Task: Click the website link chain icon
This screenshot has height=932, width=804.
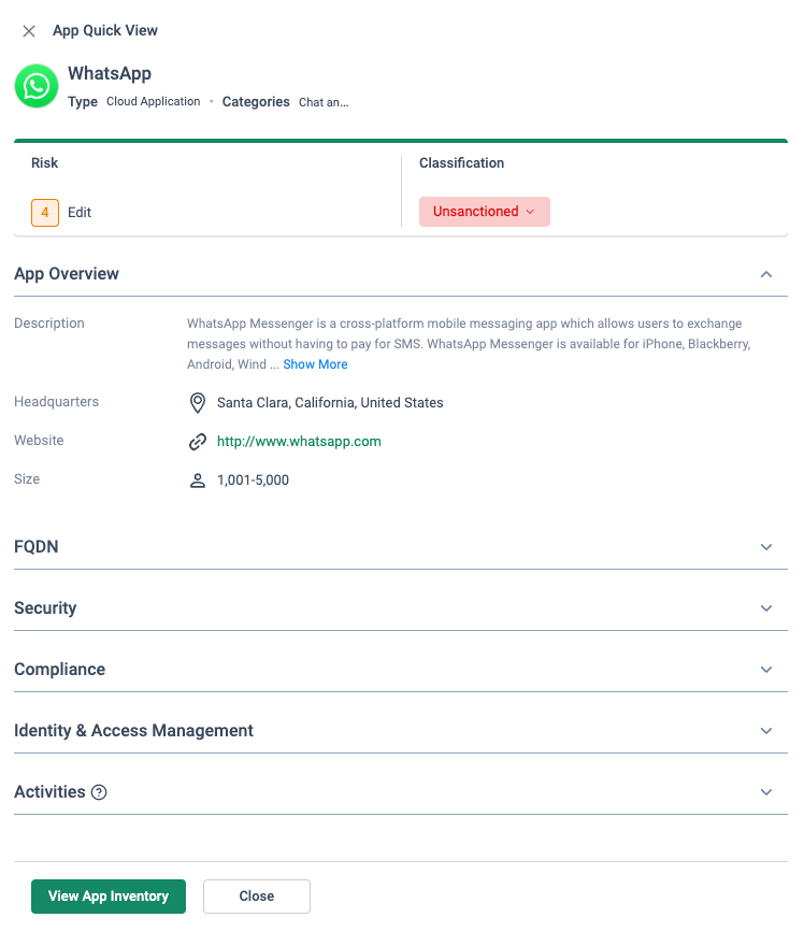Action: tap(197, 442)
